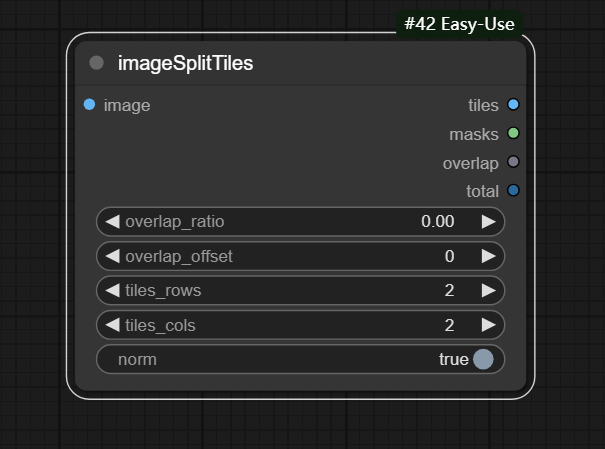Click the overlap_ratio value 0.00
605x449 pixels.
point(438,221)
